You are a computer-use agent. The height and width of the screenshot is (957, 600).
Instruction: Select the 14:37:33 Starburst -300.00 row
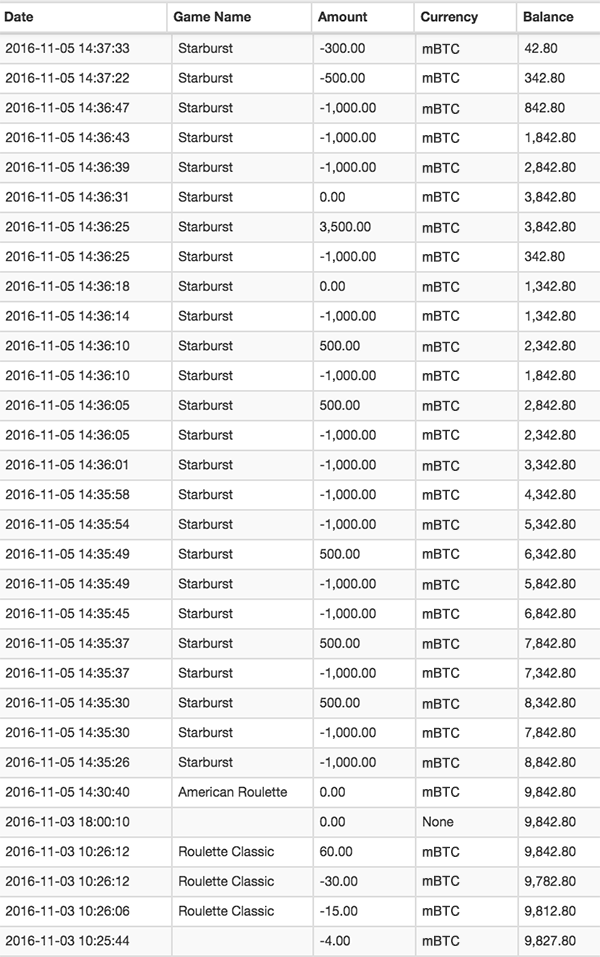point(300,48)
